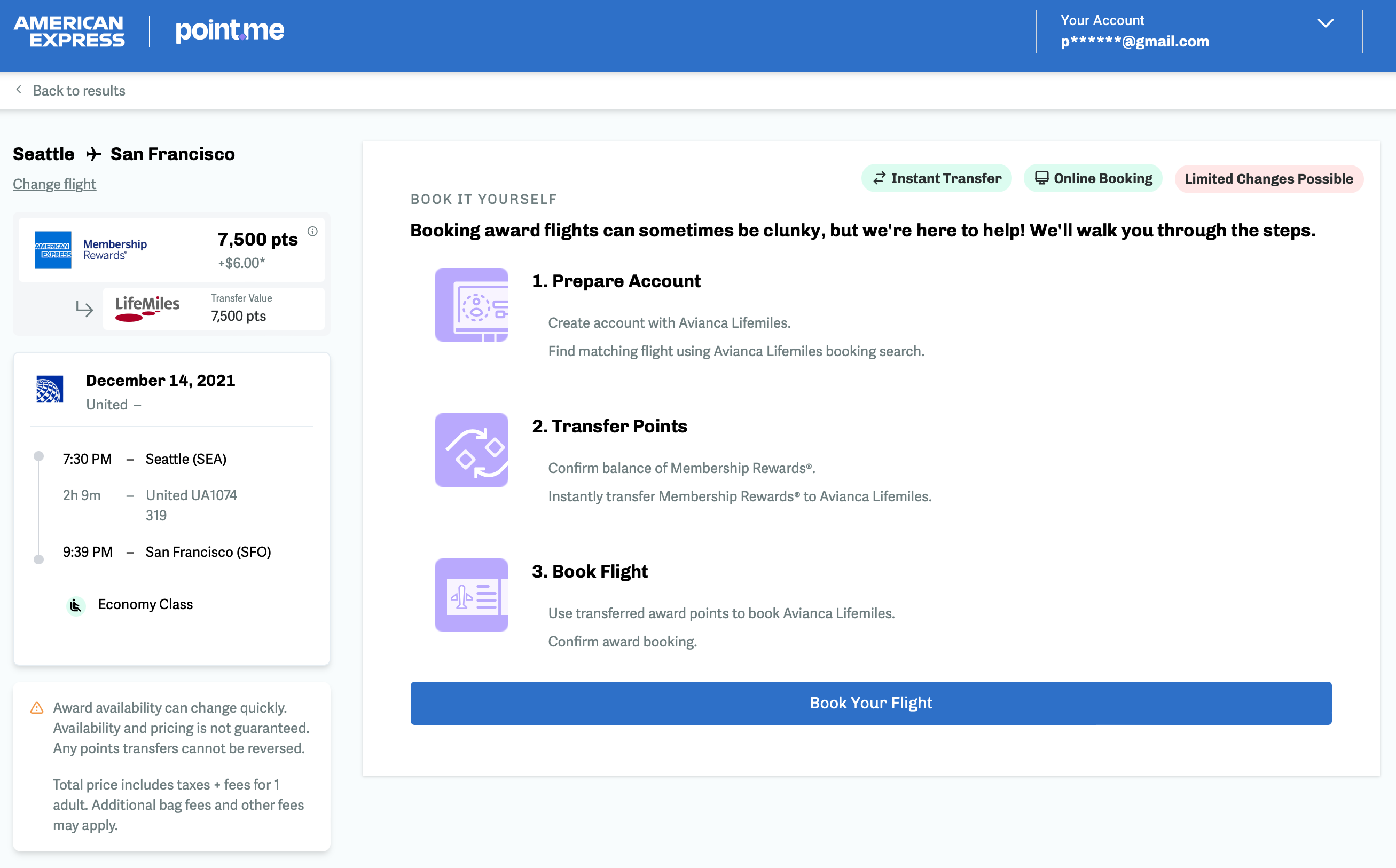Click the Online Booking badge
The width and height of the screenshot is (1396, 868).
tap(1093, 178)
